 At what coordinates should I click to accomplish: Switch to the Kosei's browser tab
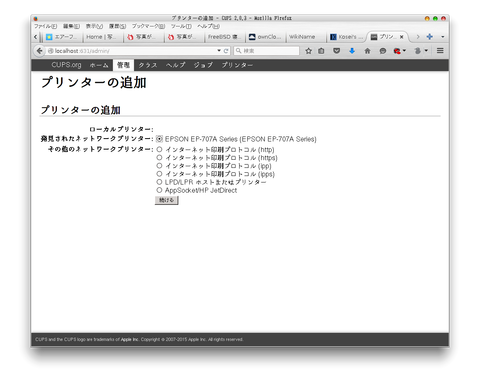point(347,37)
